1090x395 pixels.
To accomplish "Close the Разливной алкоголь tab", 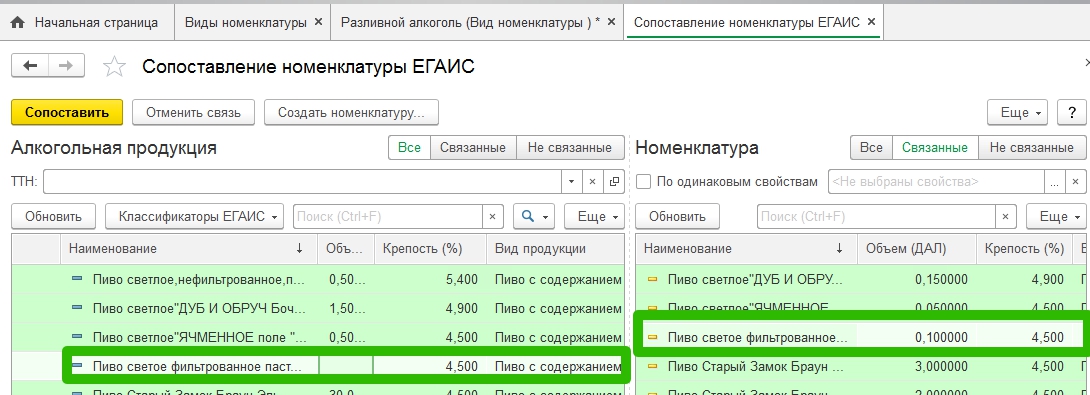I will coord(612,22).
